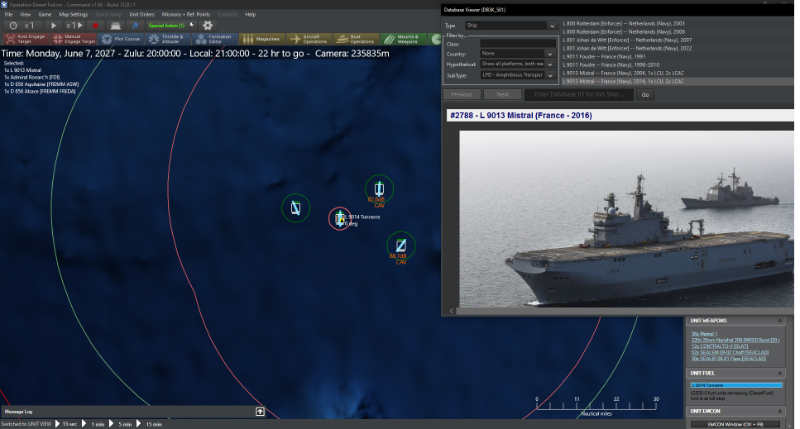Click the grey platform icon in the toolbar
This screenshot has height=429, width=800.
pos(115,25)
